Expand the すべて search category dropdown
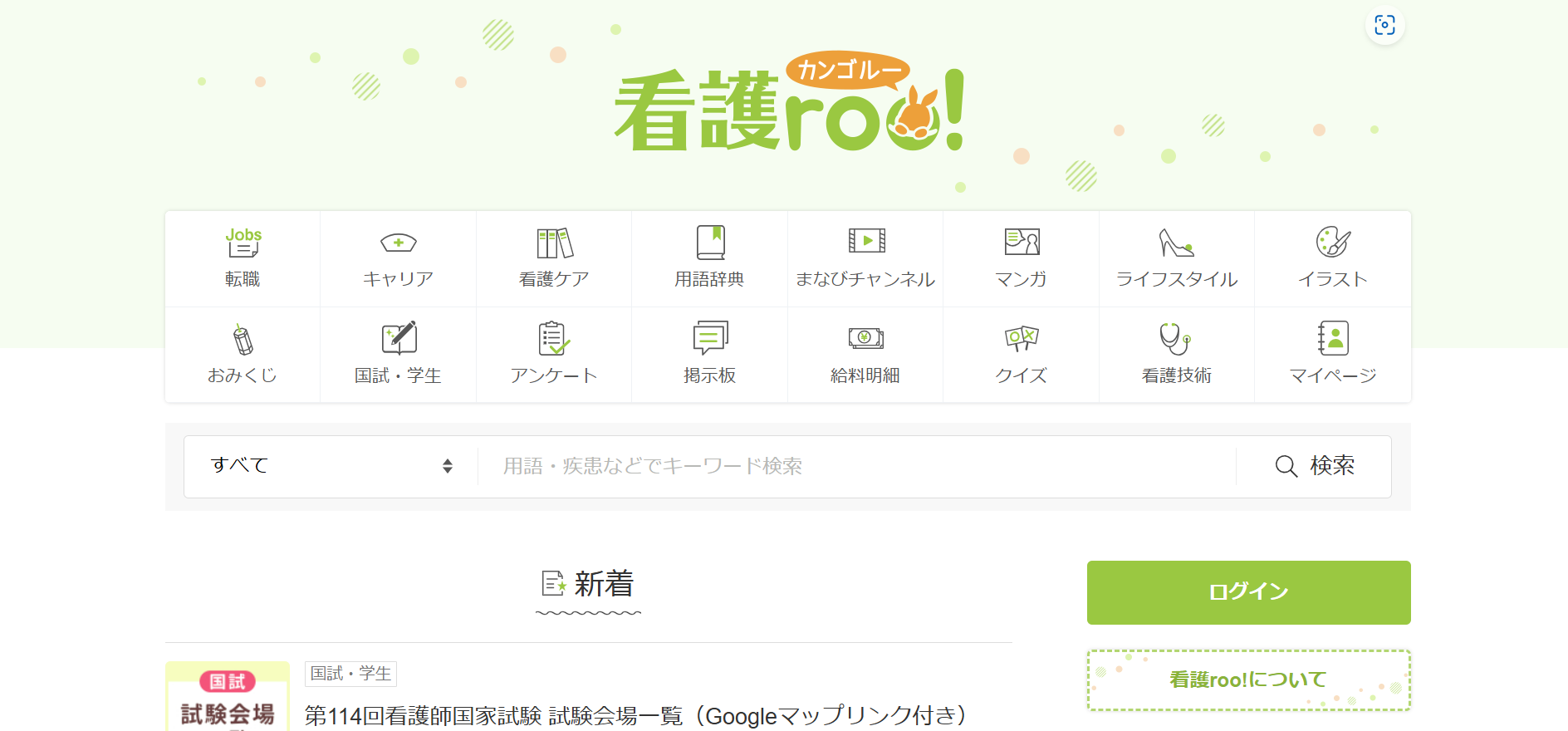The height and width of the screenshot is (731, 1568). (x=331, y=466)
